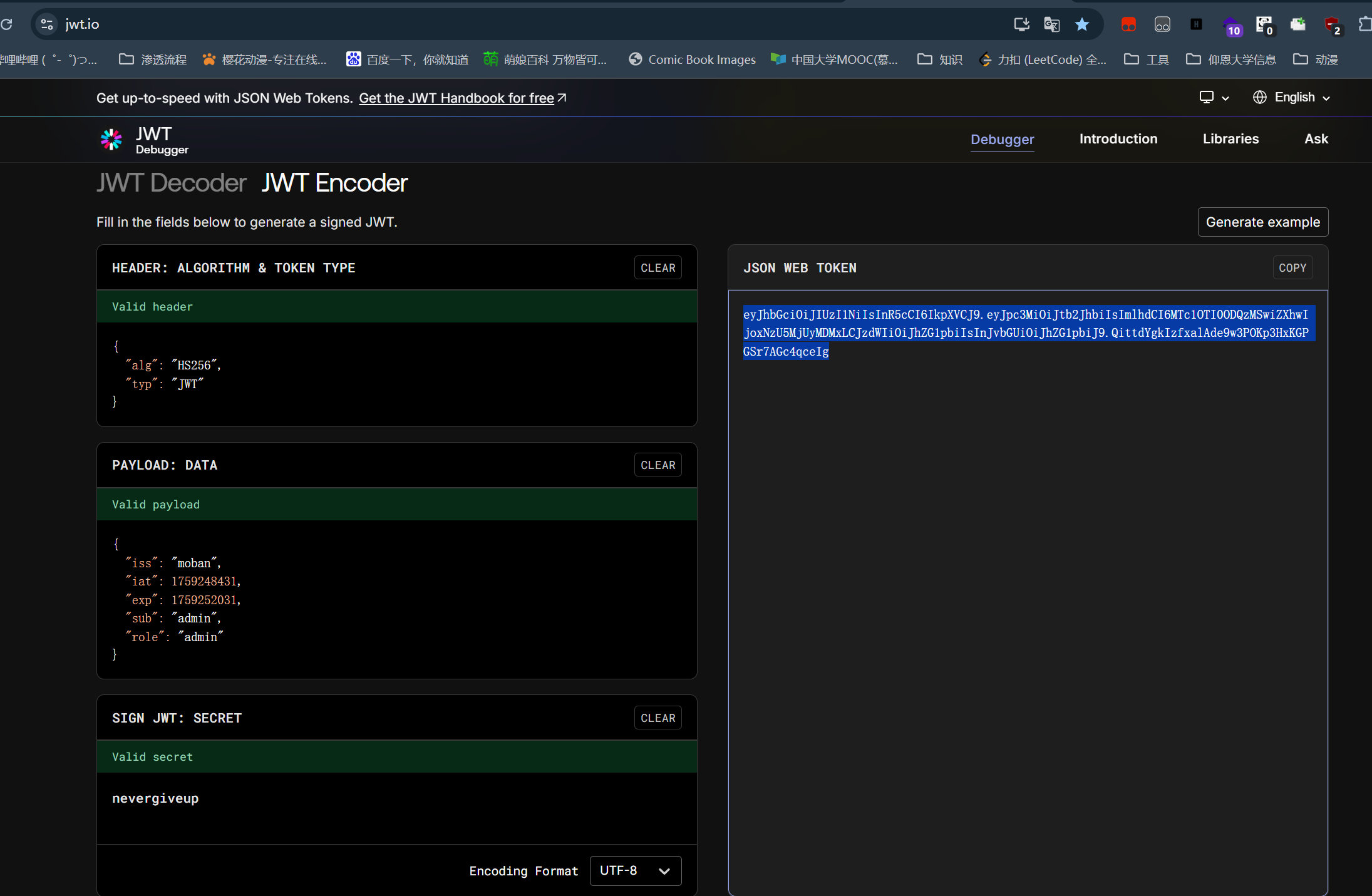Click into the payload JSON editor
This screenshot has height=896, width=1372.
pyautogui.click(x=396, y=599)
